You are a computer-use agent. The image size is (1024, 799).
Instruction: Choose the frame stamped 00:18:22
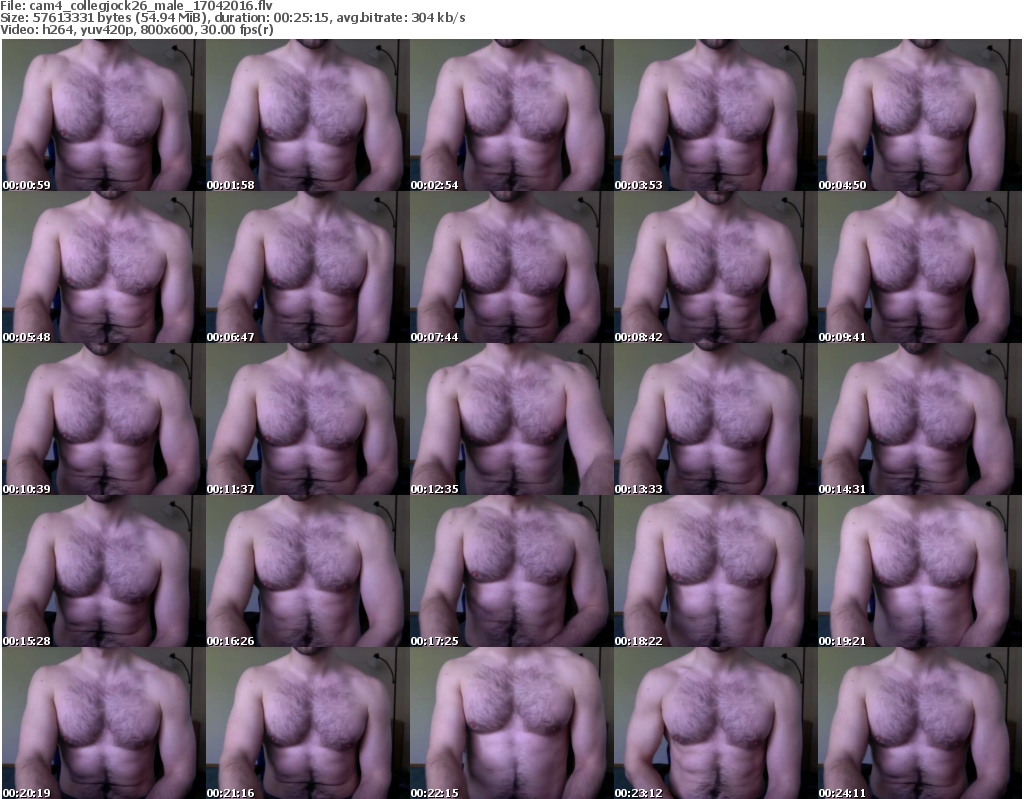716,571
